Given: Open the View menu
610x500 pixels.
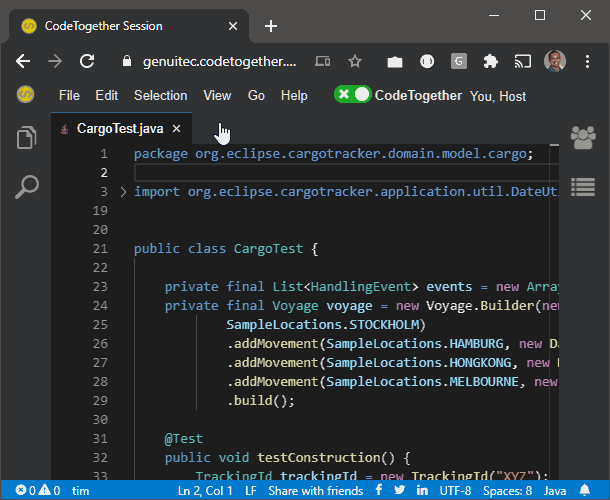Looking at the screenshot, I should (217, 95).
